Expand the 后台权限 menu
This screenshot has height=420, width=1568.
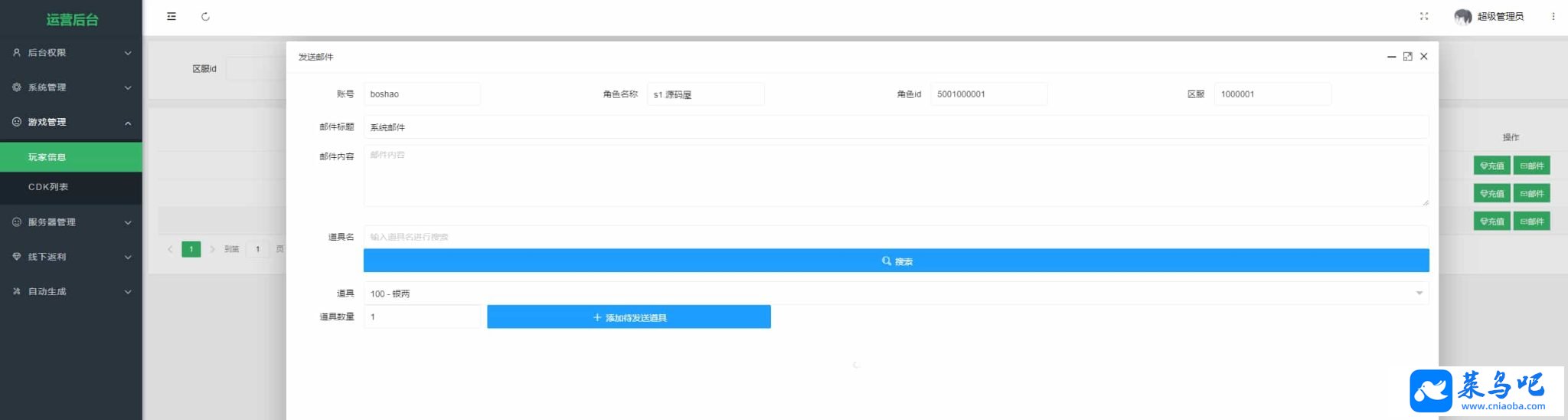(x=71, y=53)
